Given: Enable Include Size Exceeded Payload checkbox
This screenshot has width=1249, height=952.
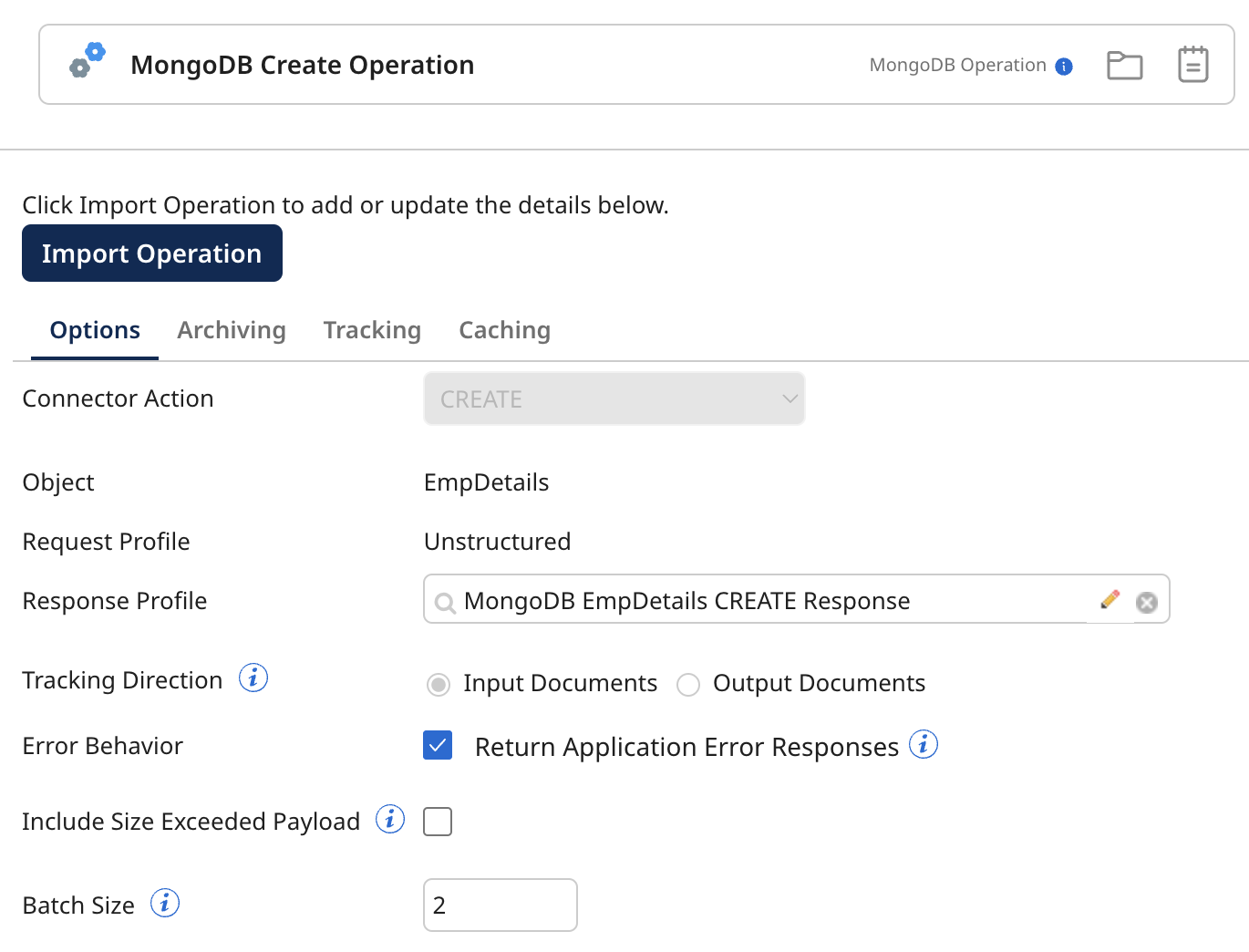Looking at the screenshot, I should pos(437,821).
